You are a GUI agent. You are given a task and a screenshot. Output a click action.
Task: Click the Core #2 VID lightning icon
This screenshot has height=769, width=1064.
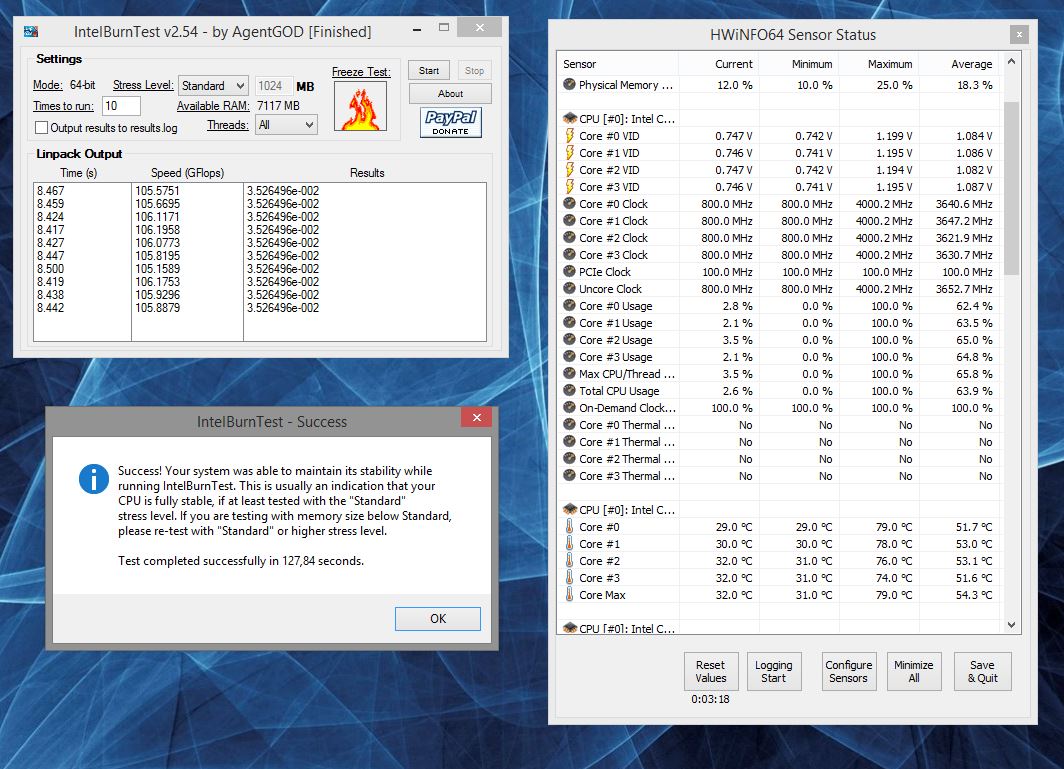[x=569, y=170]
